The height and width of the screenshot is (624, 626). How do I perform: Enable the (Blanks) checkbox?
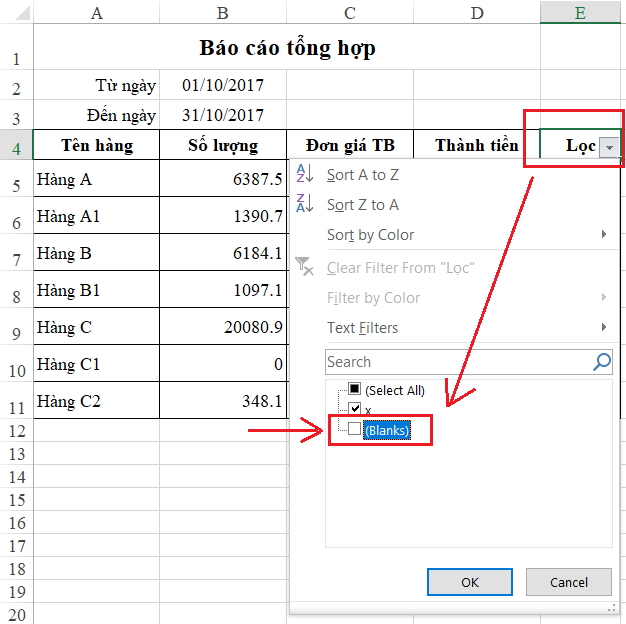coord(354,429)
